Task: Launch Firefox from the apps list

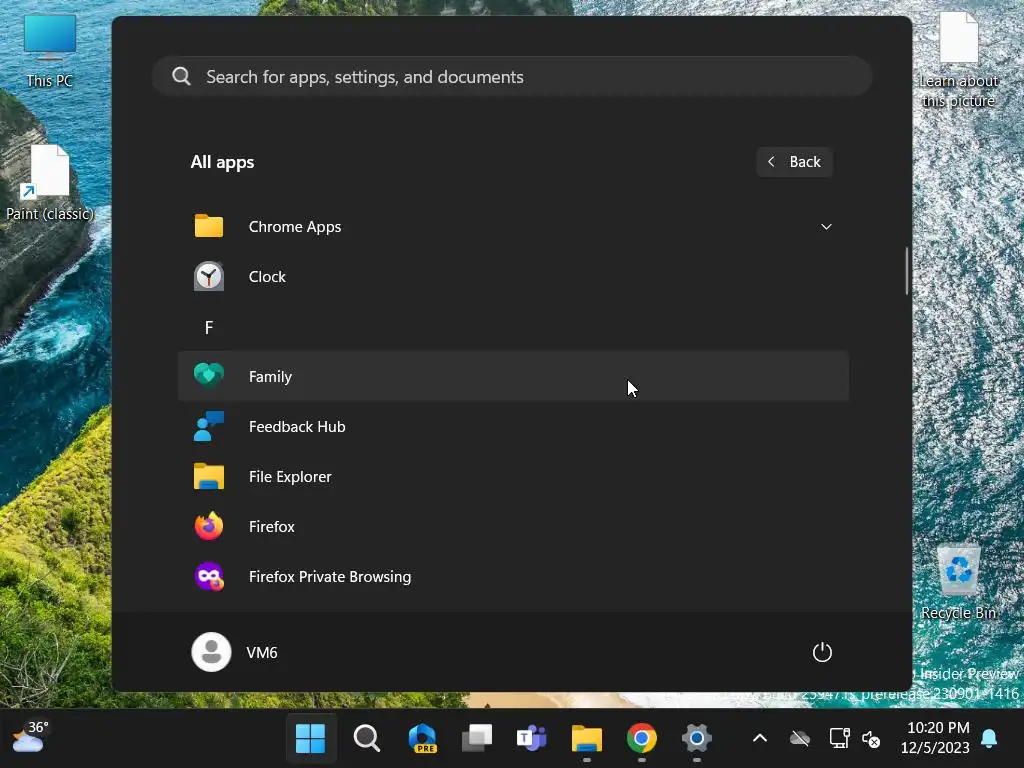Action: tap(513, 526)
